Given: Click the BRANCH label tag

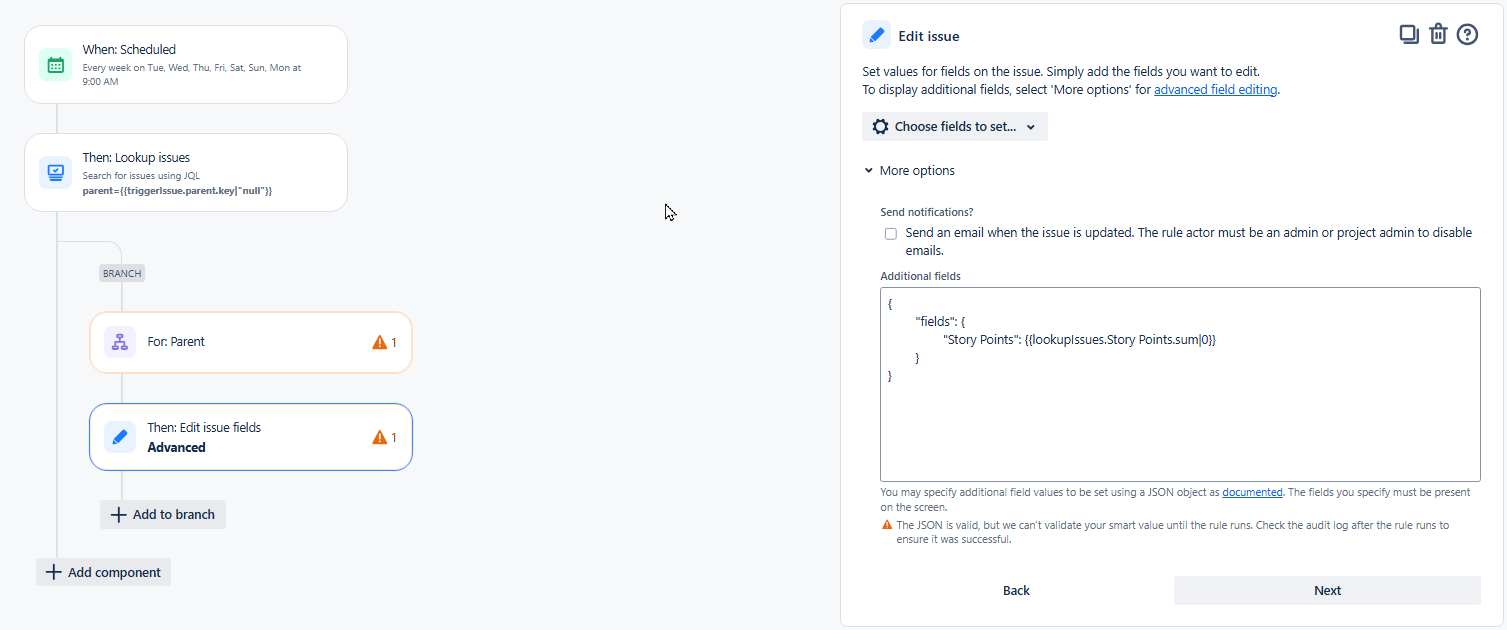Looking at the screenshot, I should pyautogui.click(x=122, y=273).
